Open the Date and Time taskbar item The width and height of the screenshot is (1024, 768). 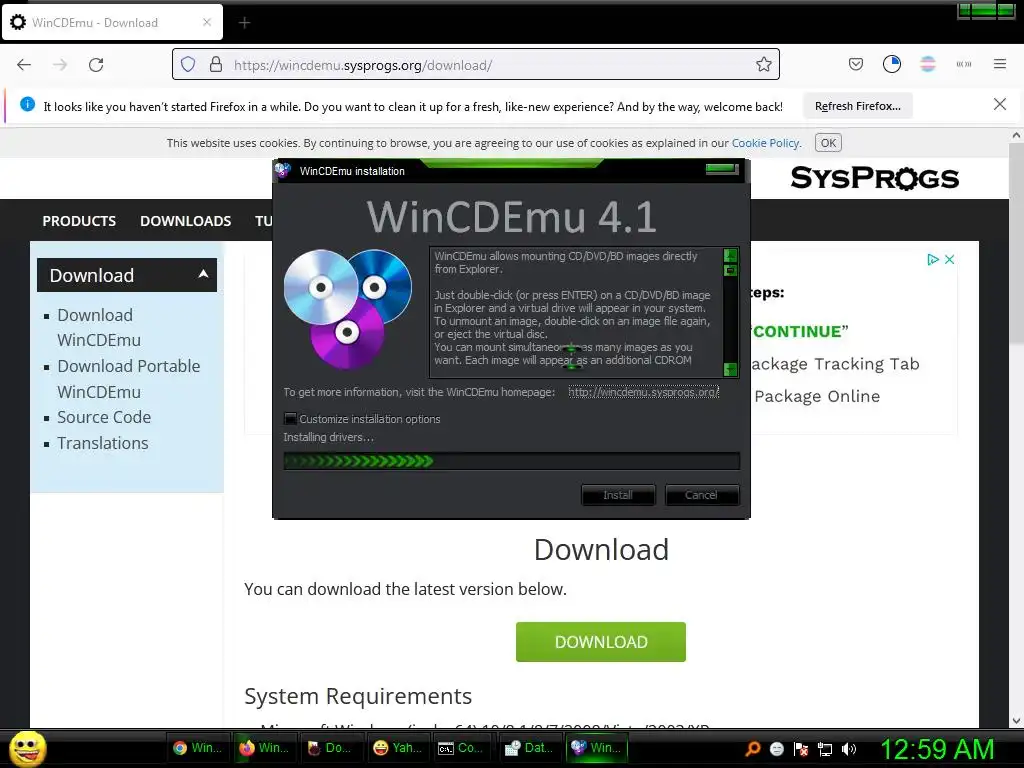click(531, 748)
